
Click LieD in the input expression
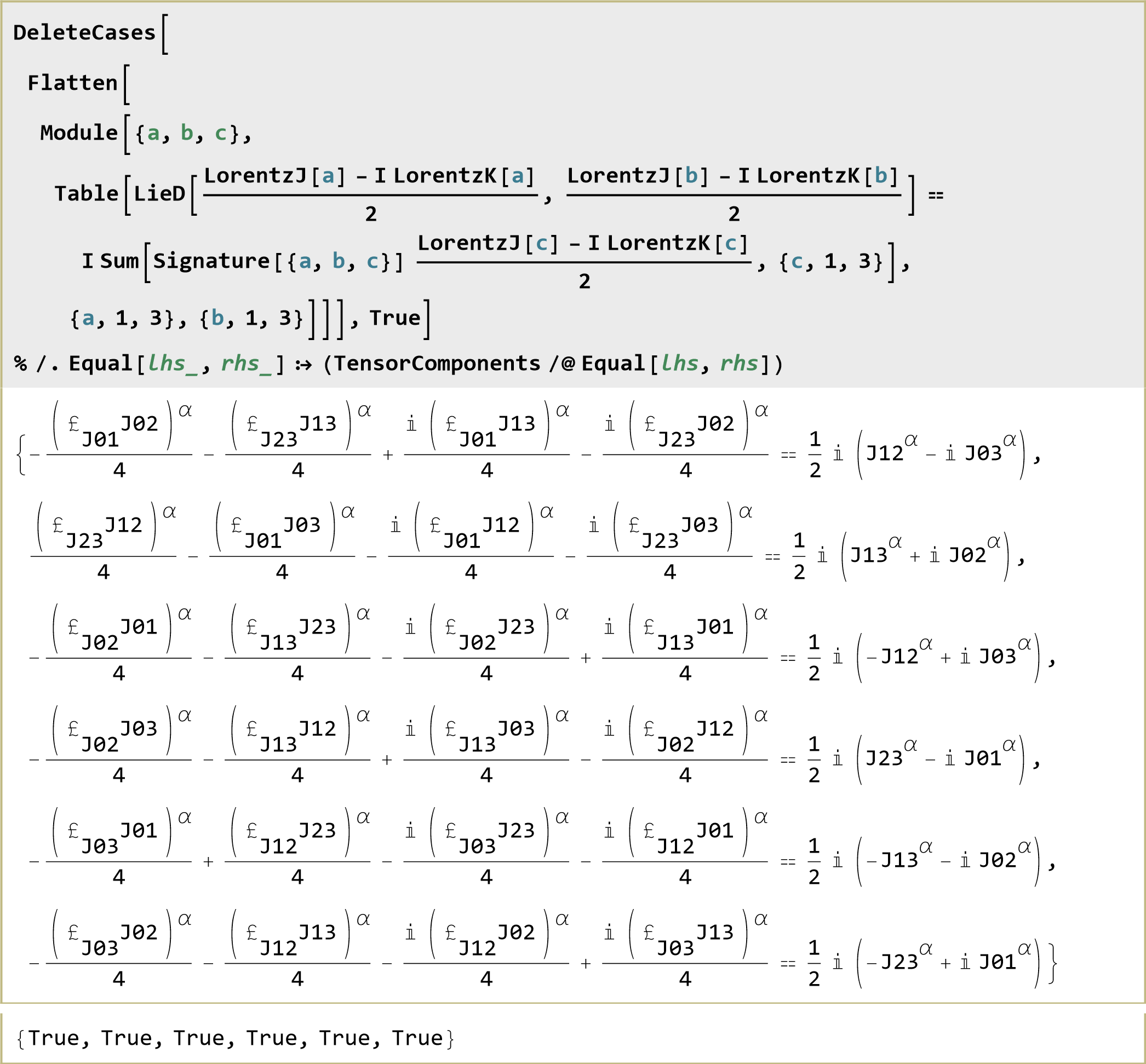point(159,193)
